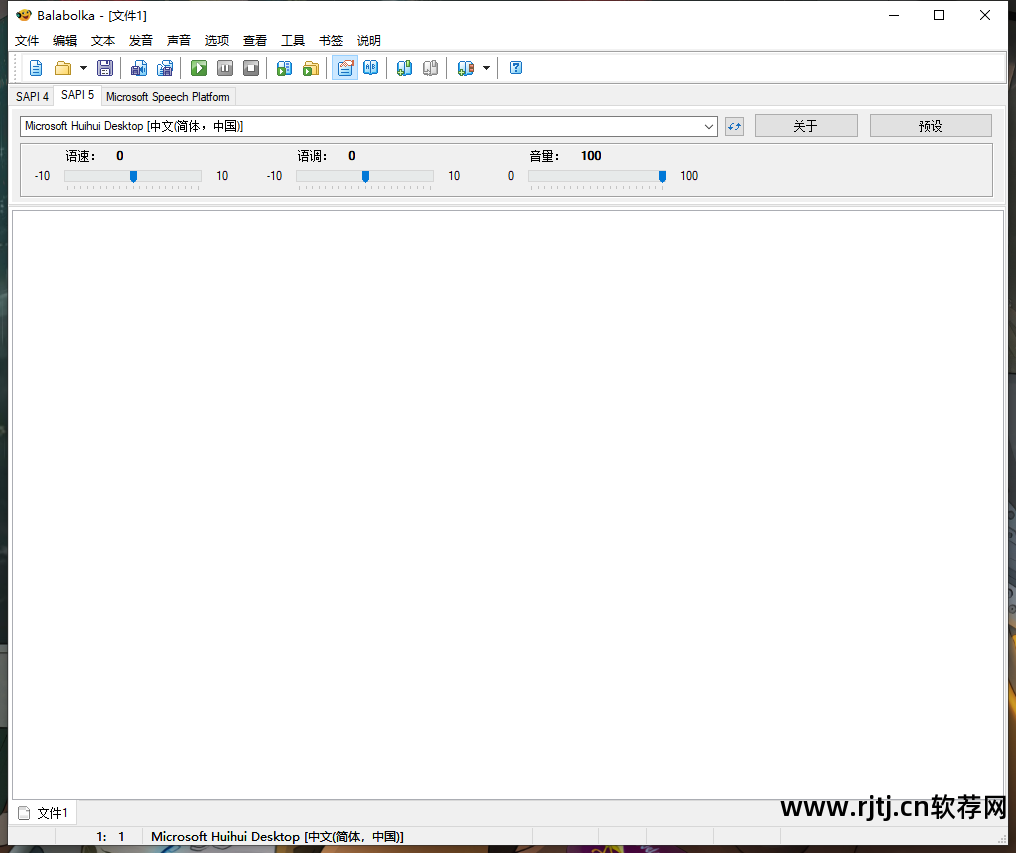
Task: Open the 编辑 menu
Action: coord(65,40)
